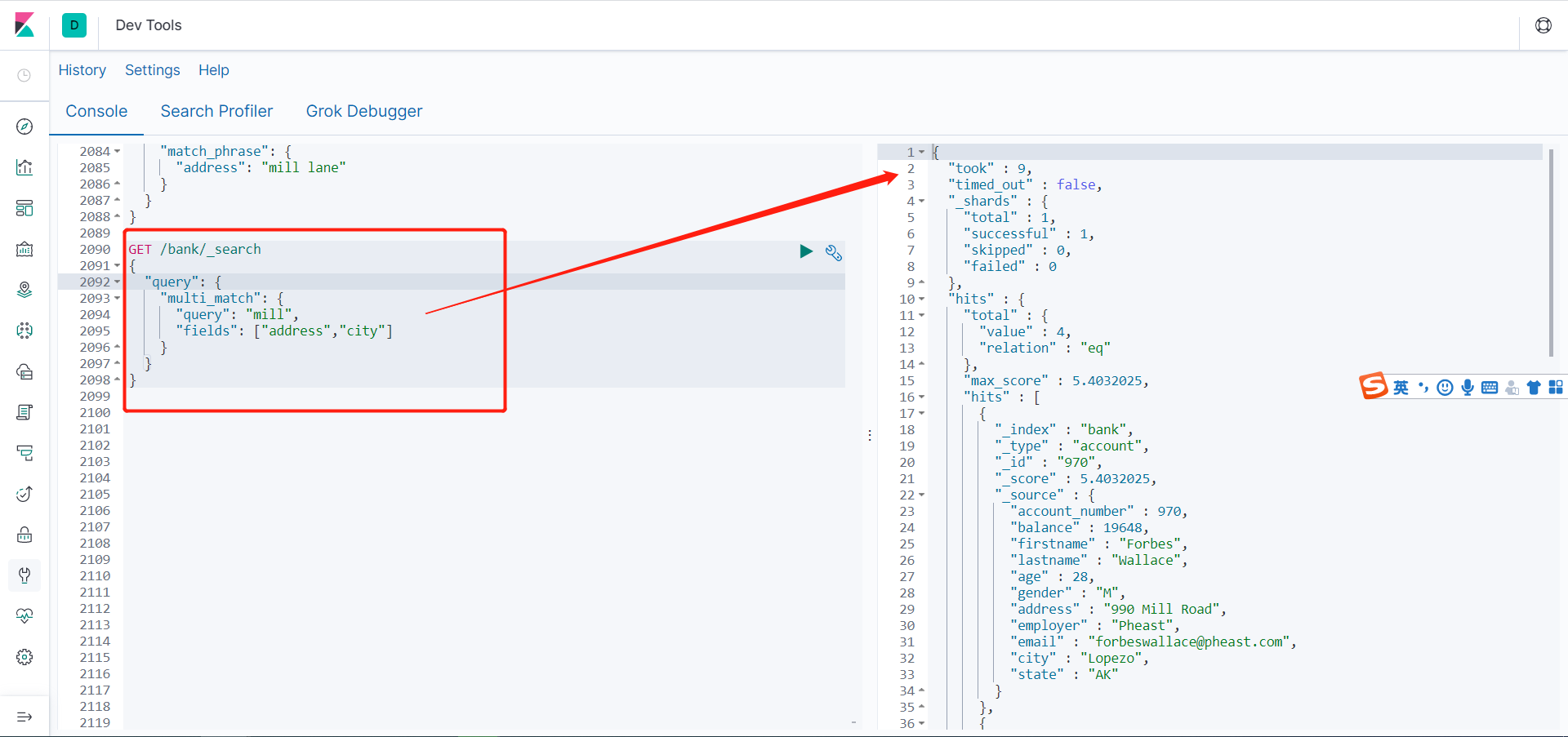The width and height of the screenshot is (1568, 737).
Task: Open Stack Monitoring heartbeat icon
Action: click(24, 616)
